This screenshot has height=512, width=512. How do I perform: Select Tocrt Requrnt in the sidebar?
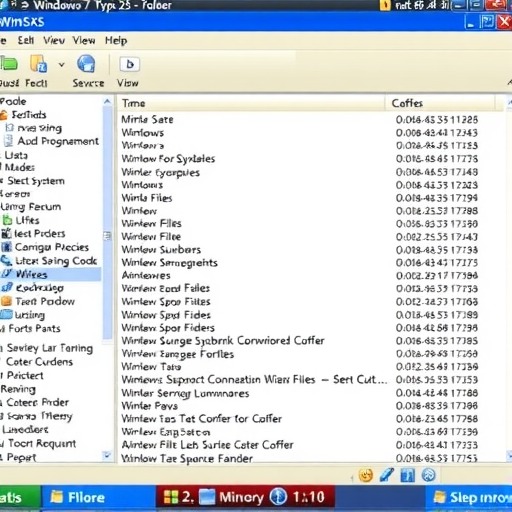click(42, 443)
